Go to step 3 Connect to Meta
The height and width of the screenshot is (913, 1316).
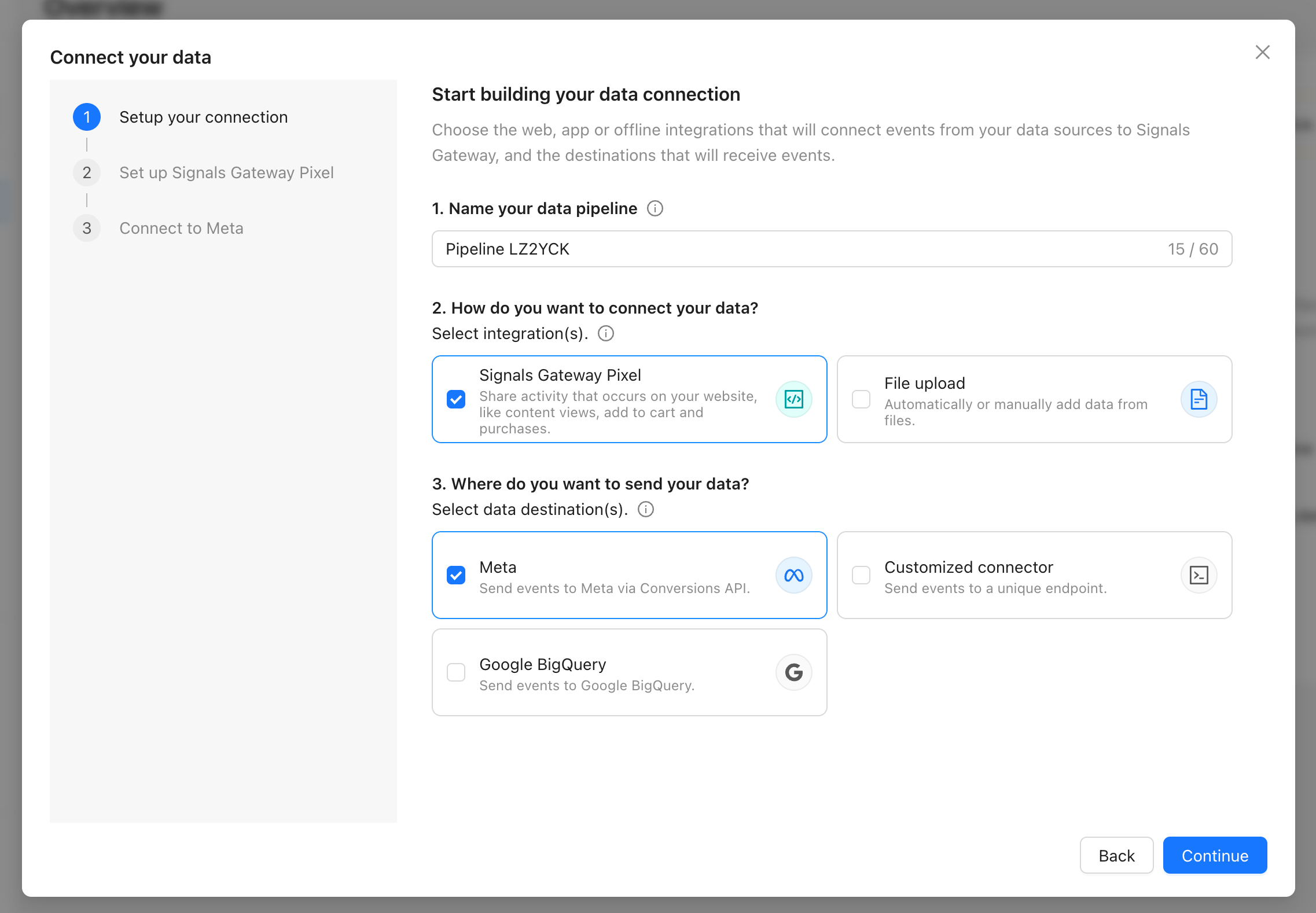(159, 228)
